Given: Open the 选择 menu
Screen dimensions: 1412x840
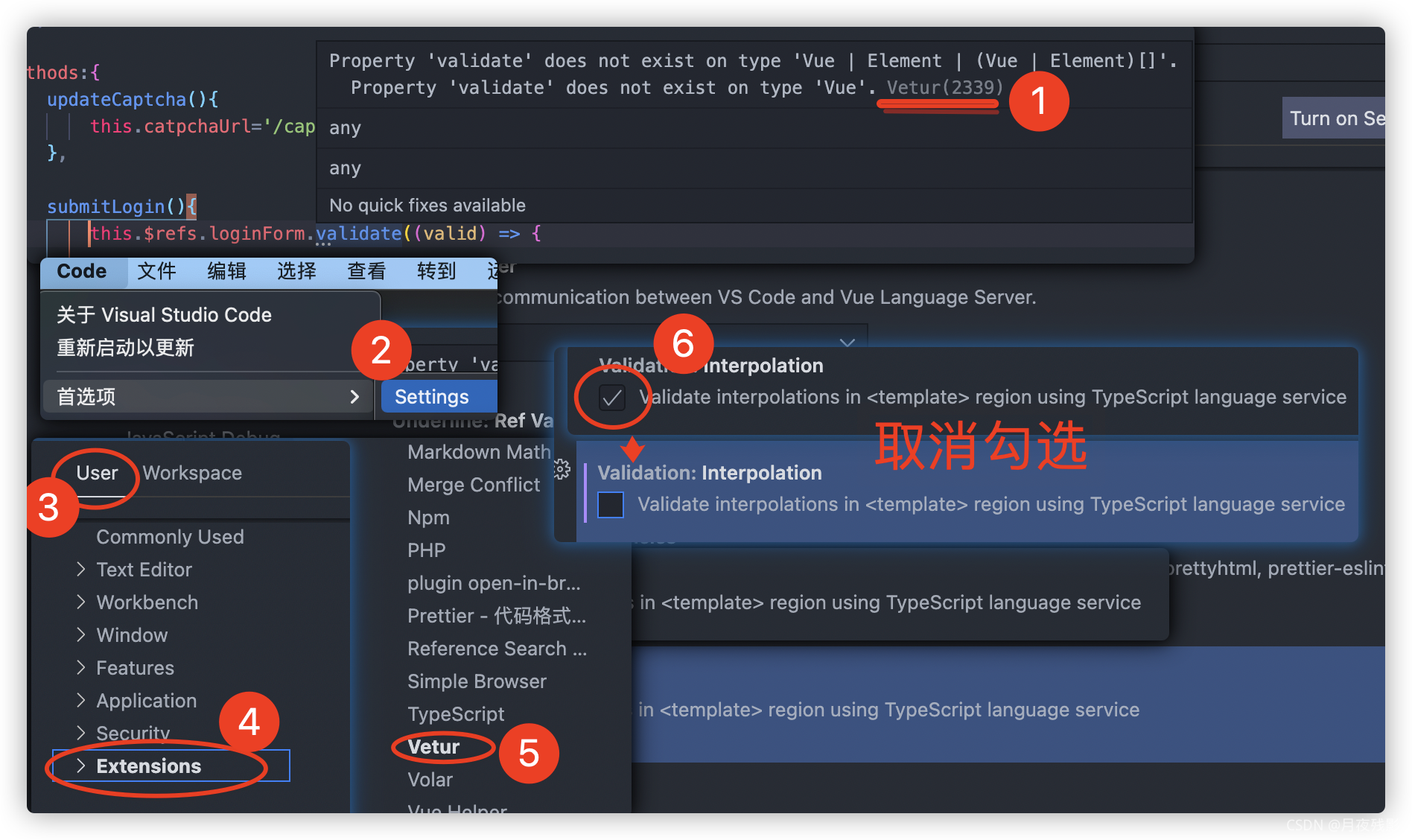Looking at the screenshot, I should point(296,271).
